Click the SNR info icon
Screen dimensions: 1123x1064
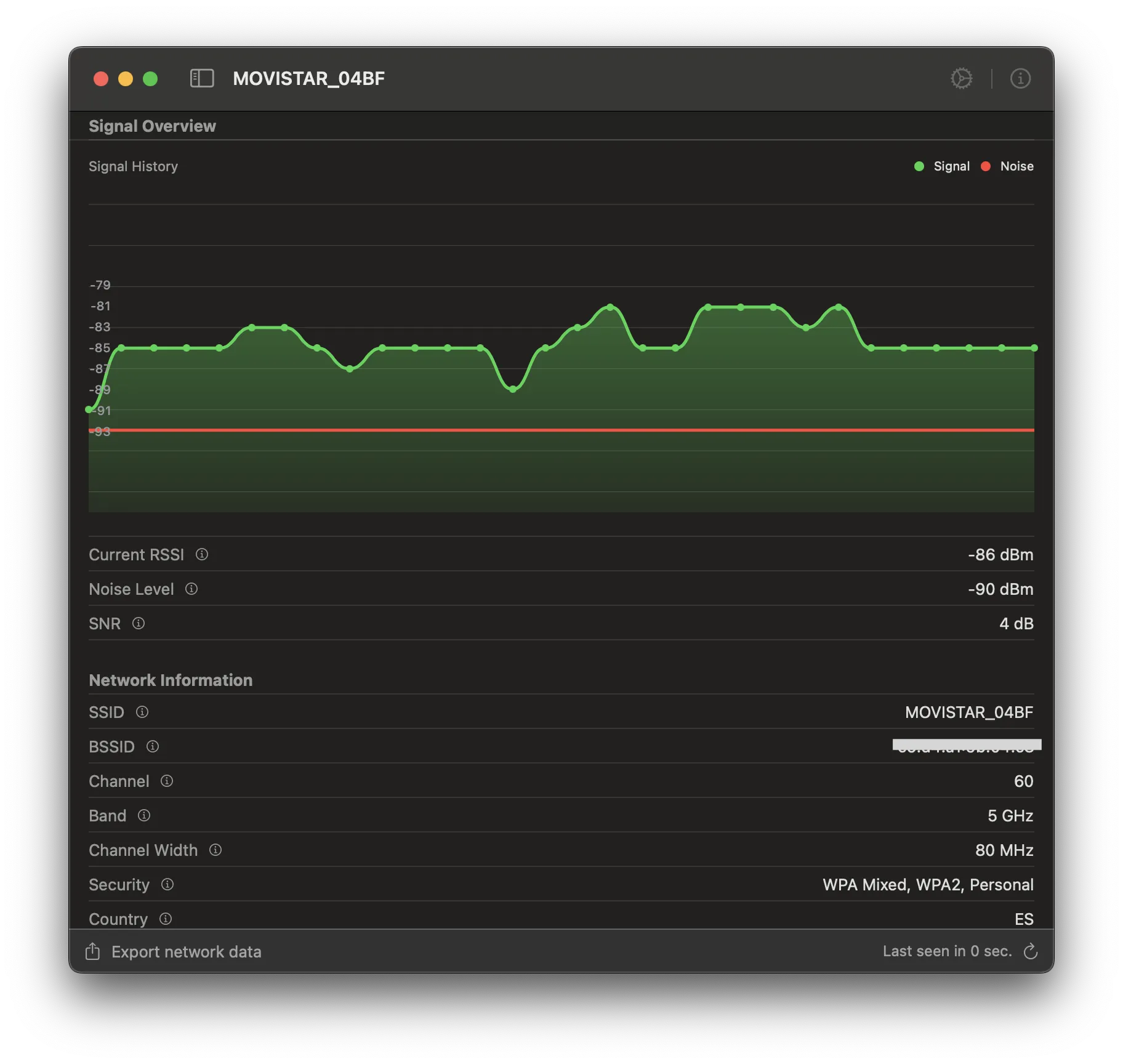[x=139, y=623]
